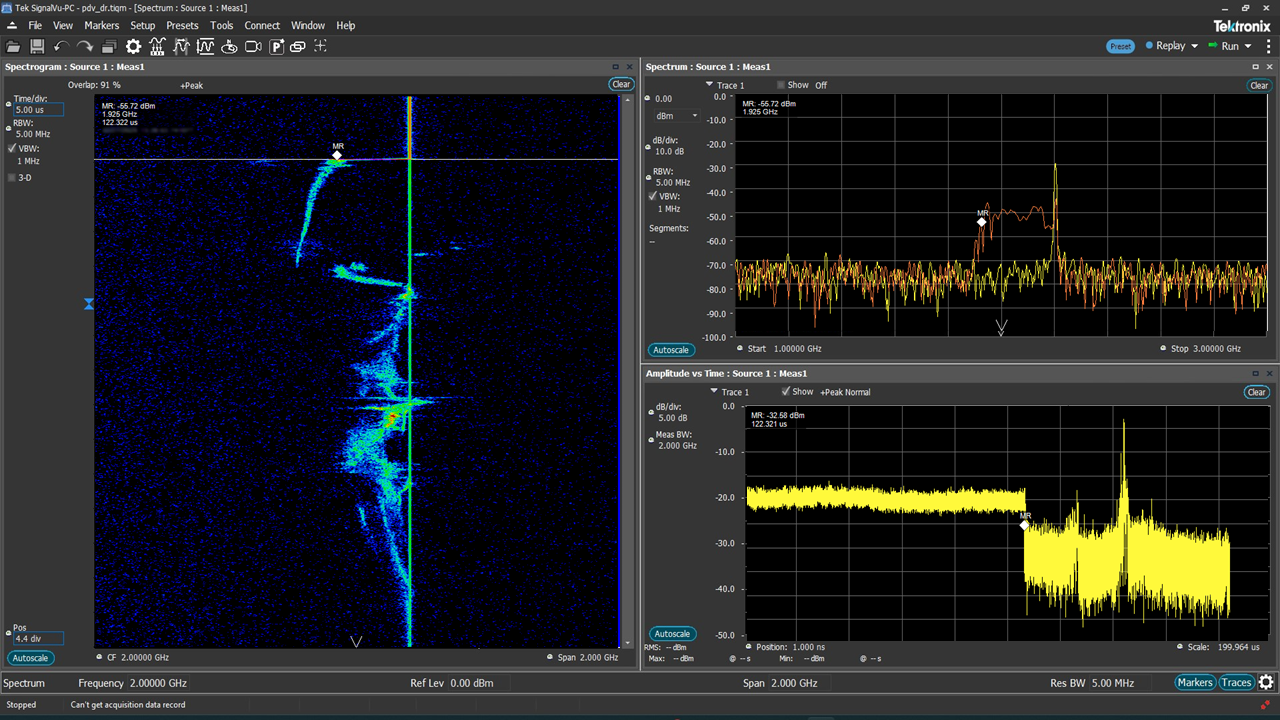This screenshot has width=1280, height=720.
Task: Open the Tools menu
Action: coord(222,25)
